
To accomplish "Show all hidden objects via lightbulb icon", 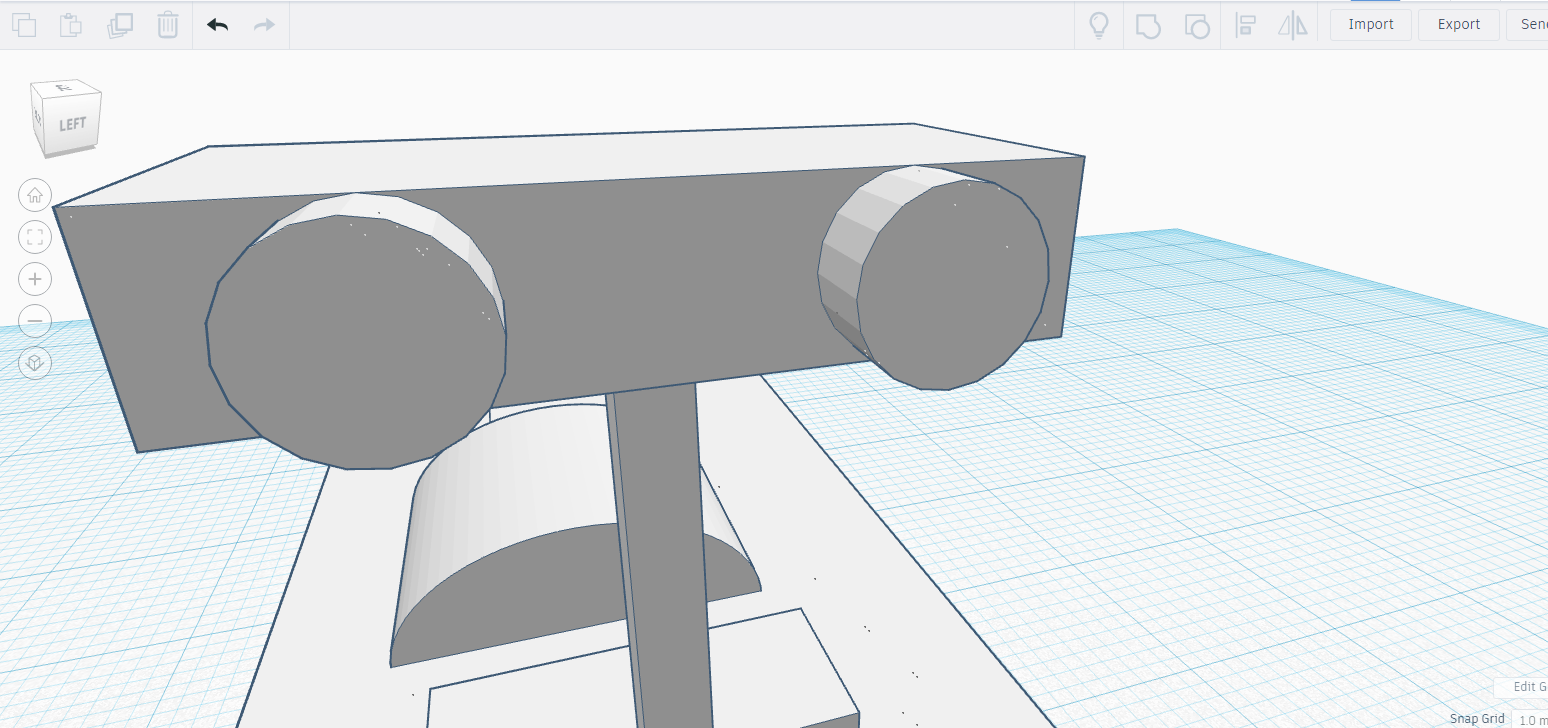I will coord(1099,25).
